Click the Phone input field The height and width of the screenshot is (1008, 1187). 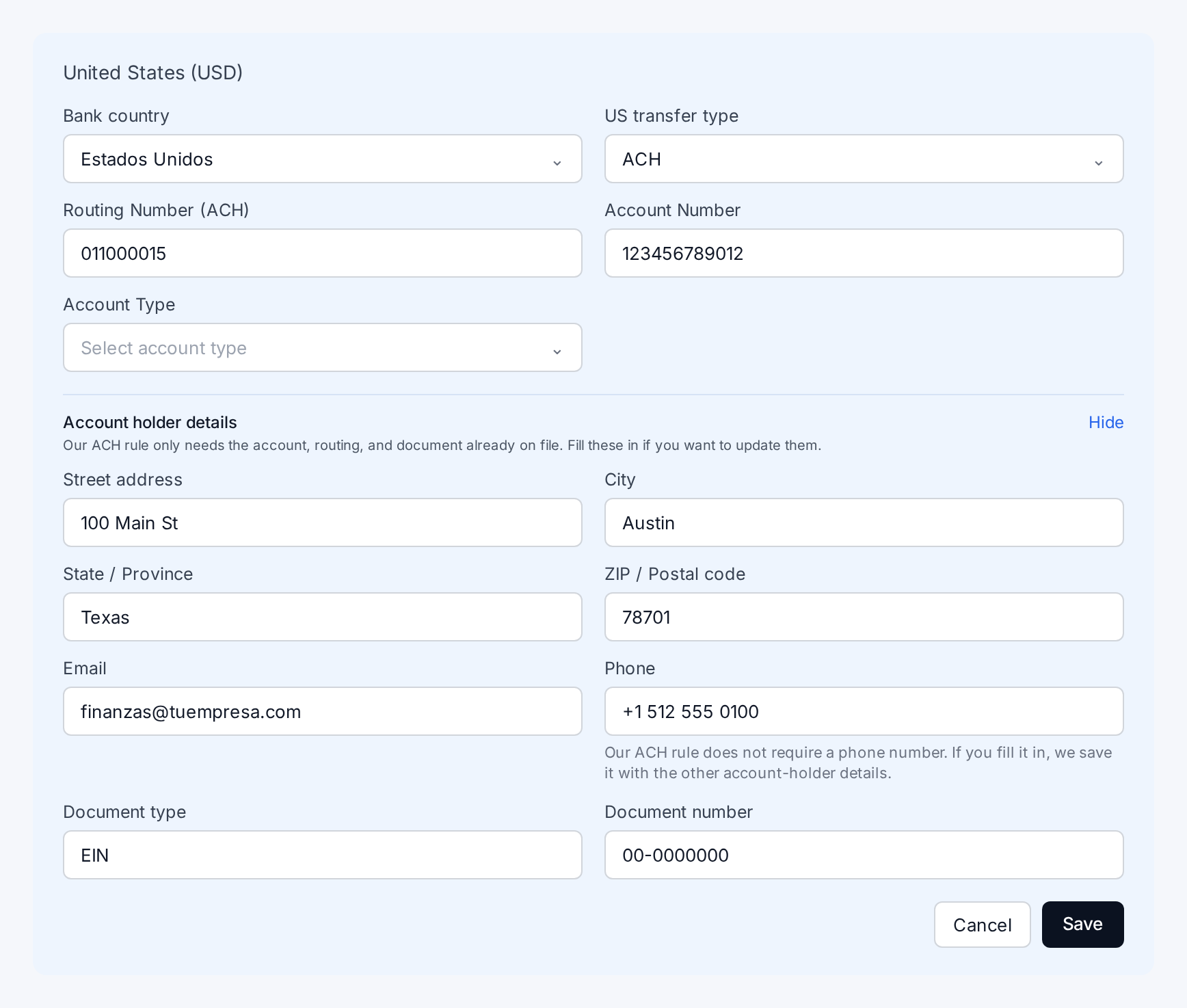point(864,711)
